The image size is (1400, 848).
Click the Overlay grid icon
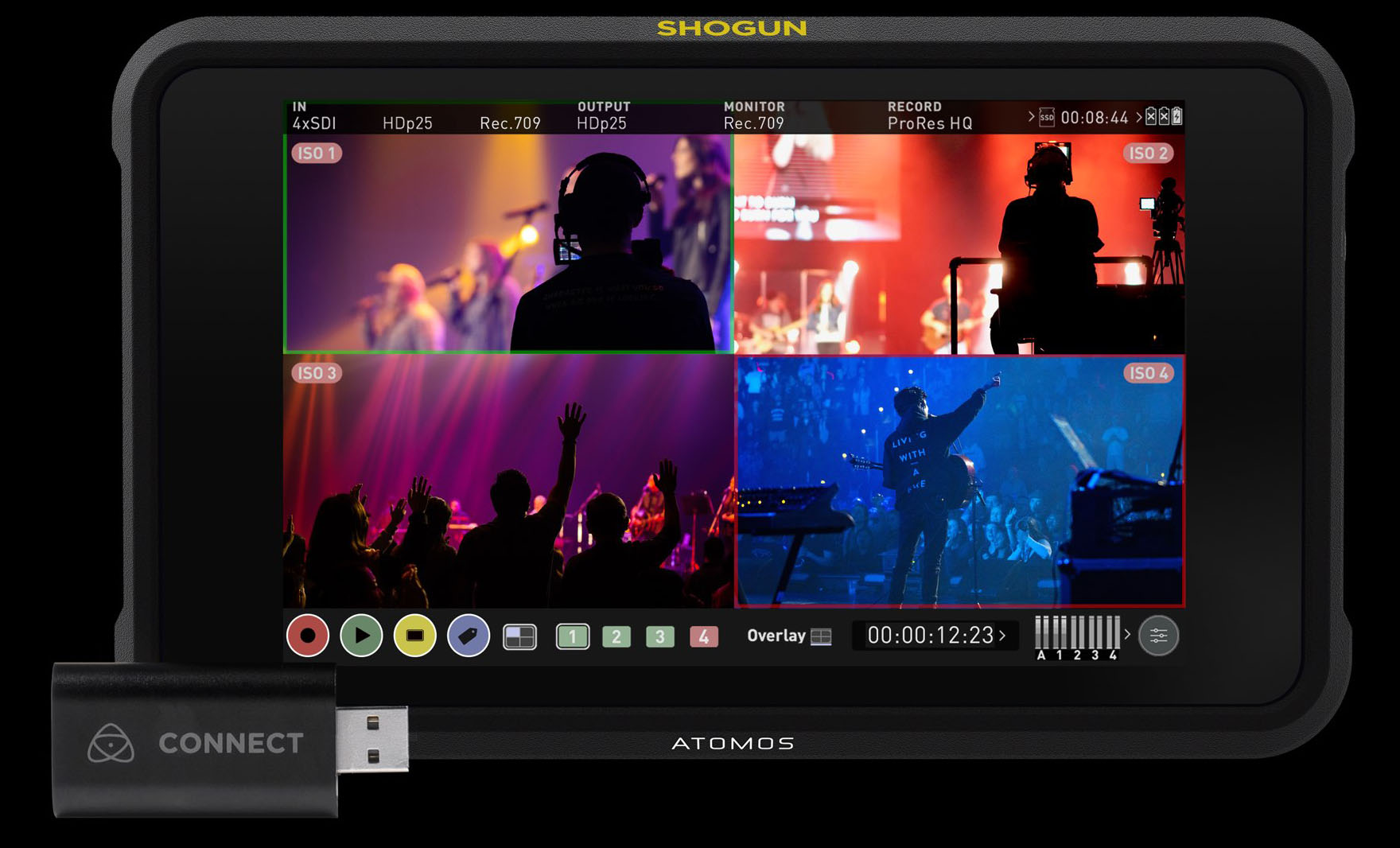pos(821,636)
